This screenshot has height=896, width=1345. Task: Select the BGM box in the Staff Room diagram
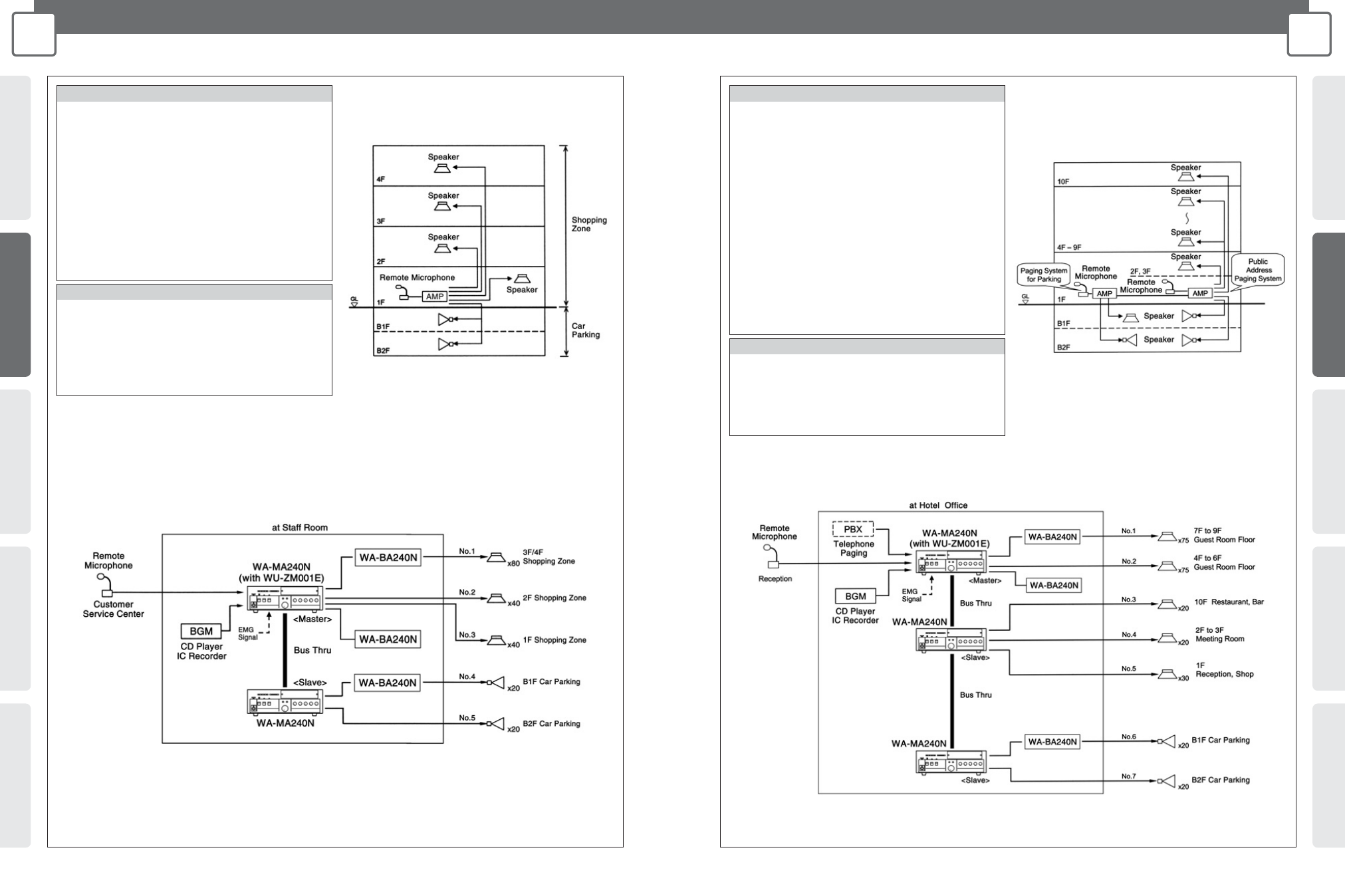pyautogui.click(x=201, y=631)
